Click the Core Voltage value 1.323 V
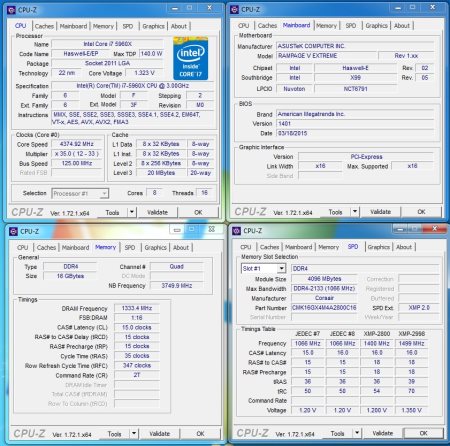The image size is (450, 446). click(x=144, y=73)
